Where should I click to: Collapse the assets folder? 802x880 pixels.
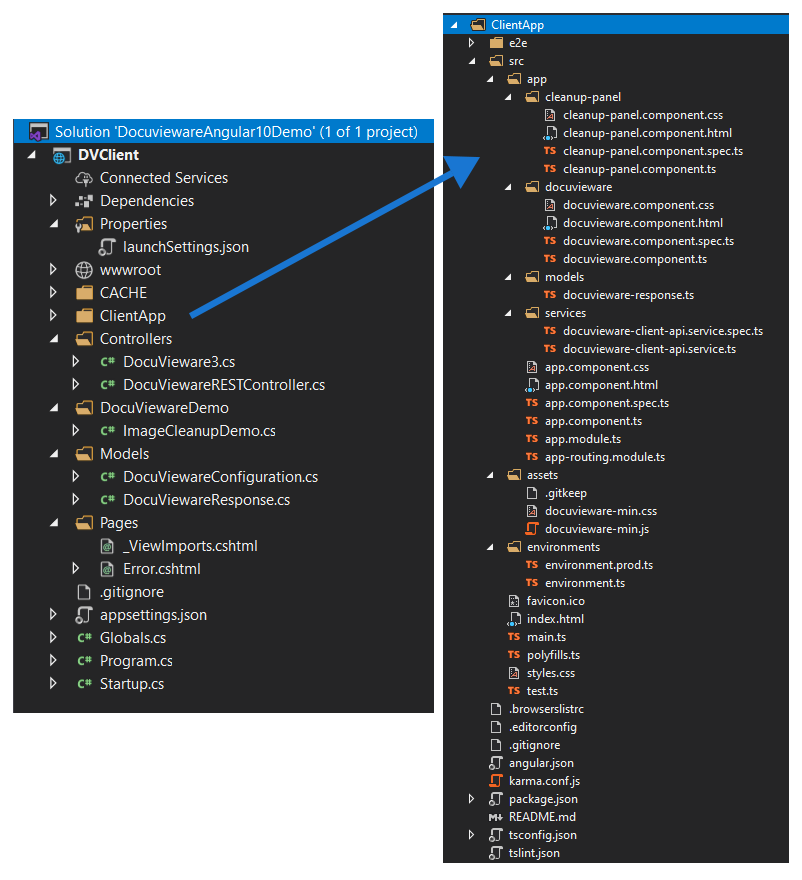490,475
